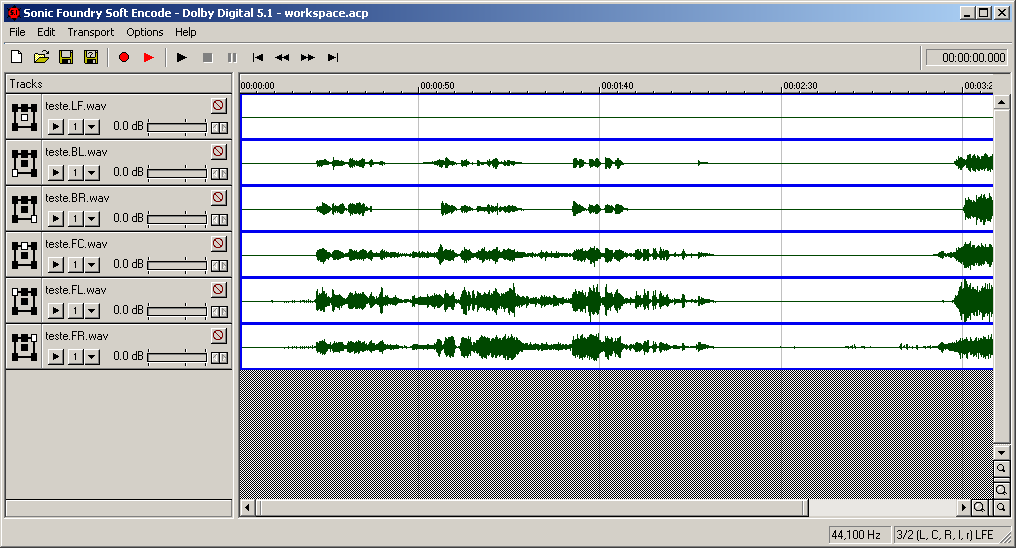Viewport: 1016px width, 548px height.
Task: Open an existing project with folder icon
Action: point(41,58)
